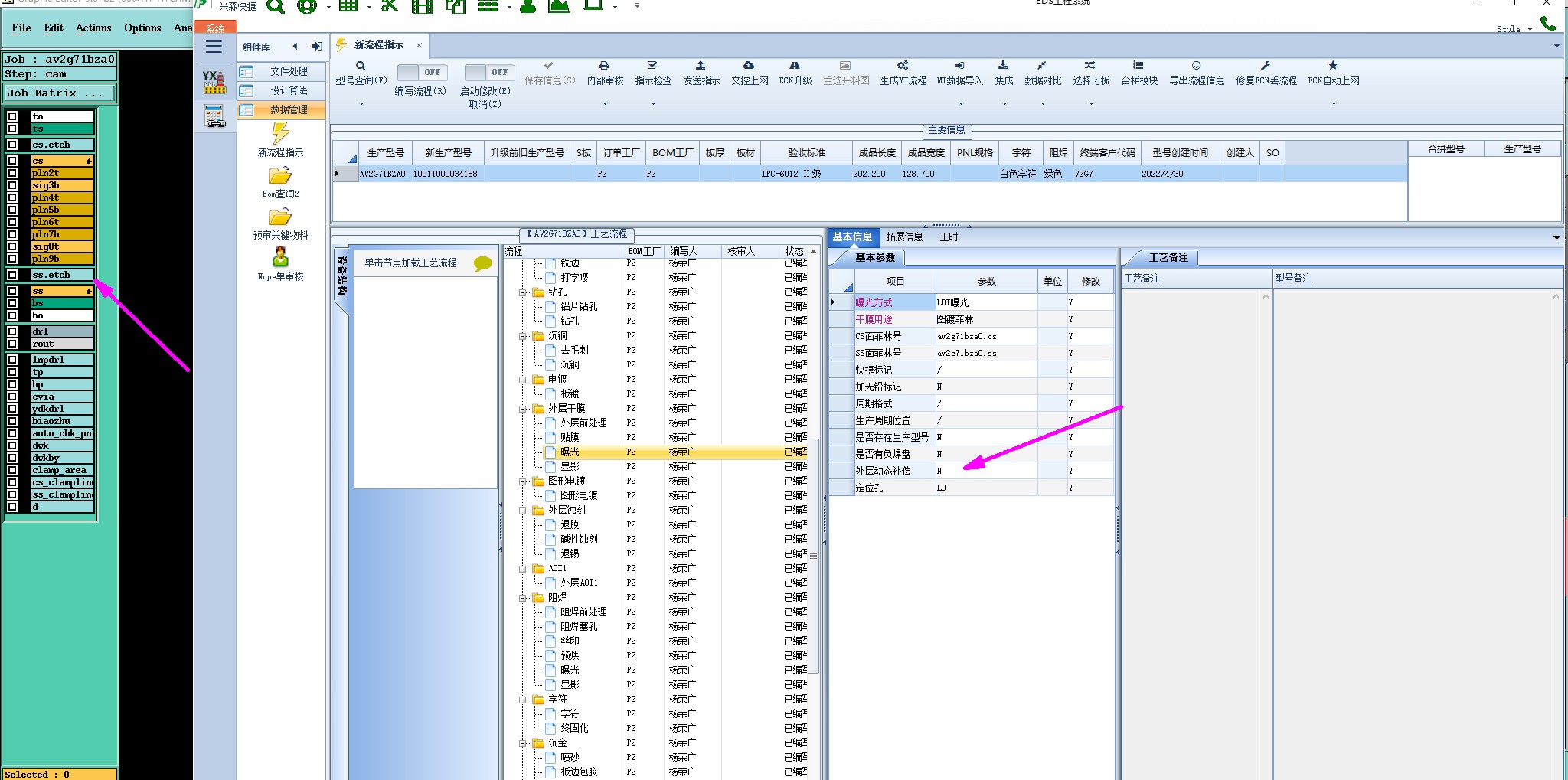The height and width of the screenshot is (780, 1568).
Task: Click the 文件处理 panel button
Action: [x=282, y=71]
